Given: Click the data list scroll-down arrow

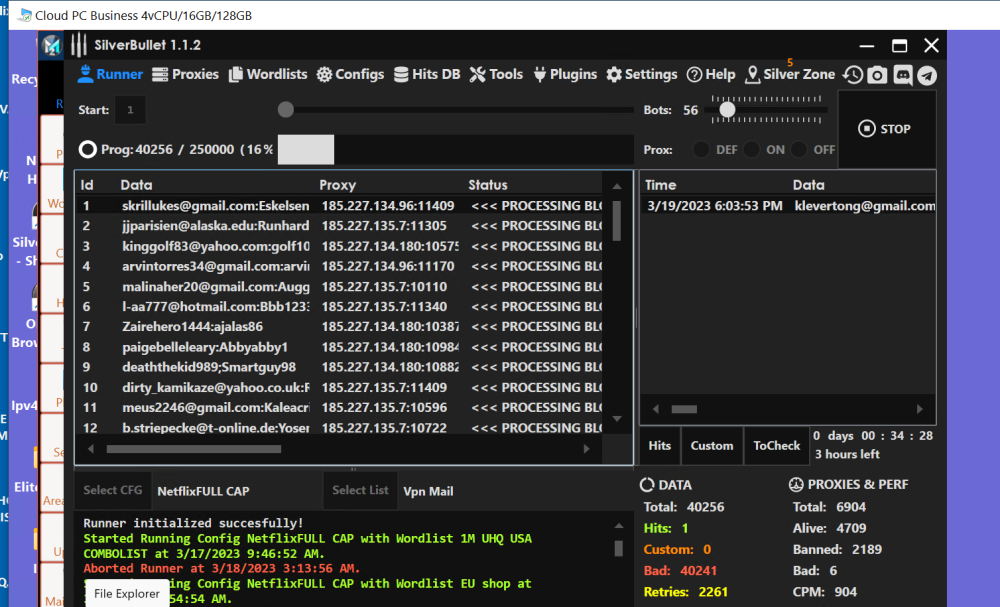Looking at the screenshot, I should click(617, 419).
